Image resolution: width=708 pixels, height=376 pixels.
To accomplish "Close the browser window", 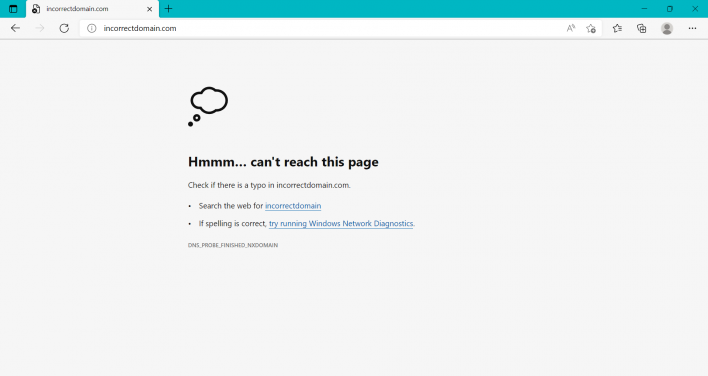I will pyautogui.click(x=695, y=9).
